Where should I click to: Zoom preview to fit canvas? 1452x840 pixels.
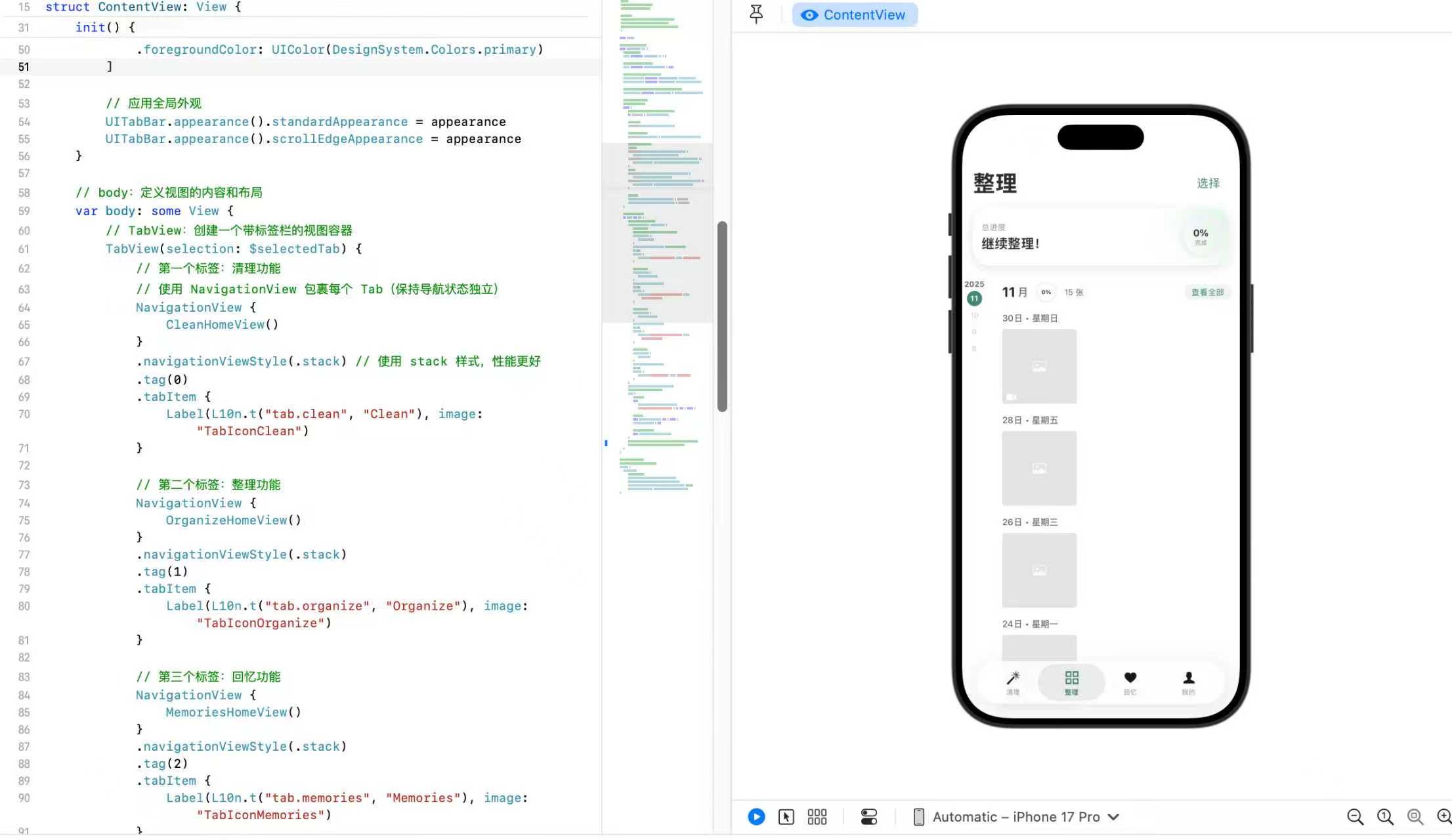[x=1415, y=816]
